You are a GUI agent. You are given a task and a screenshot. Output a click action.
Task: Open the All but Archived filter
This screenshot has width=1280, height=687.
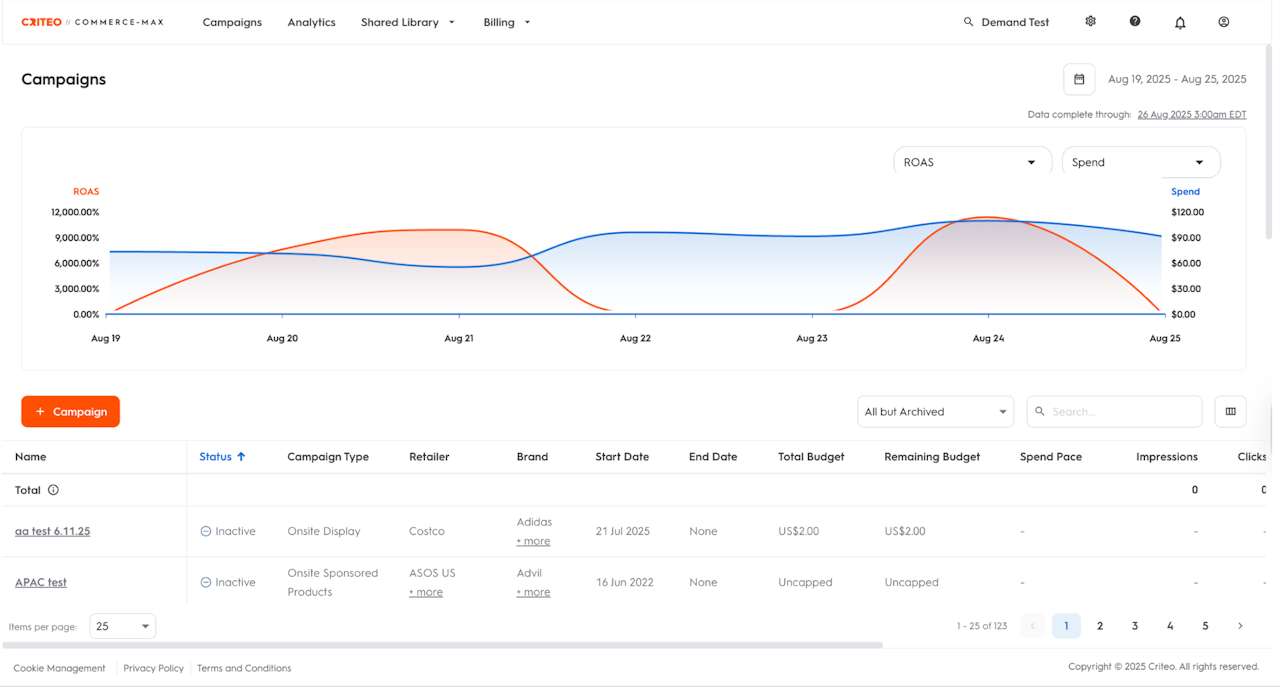tap(935, 411)
